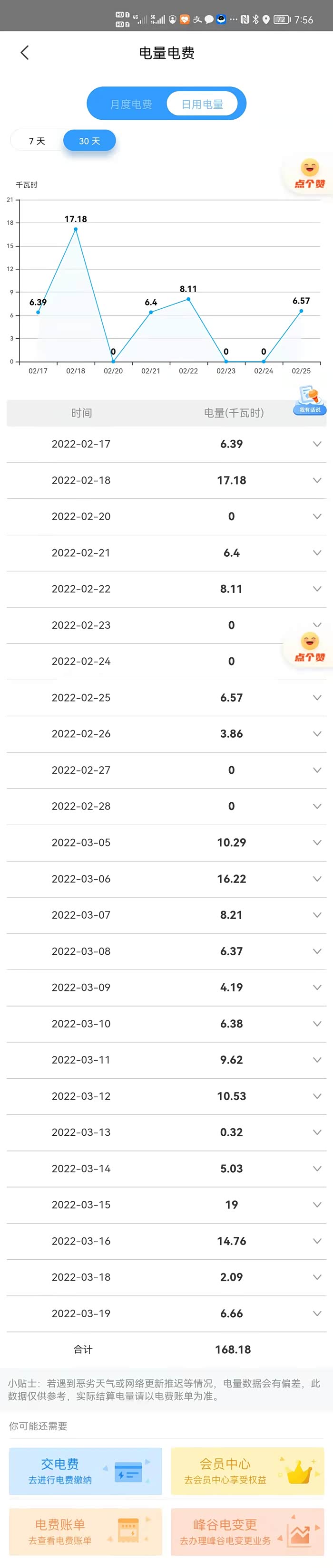Switch to the 7 天 range

tap(37, 141)
